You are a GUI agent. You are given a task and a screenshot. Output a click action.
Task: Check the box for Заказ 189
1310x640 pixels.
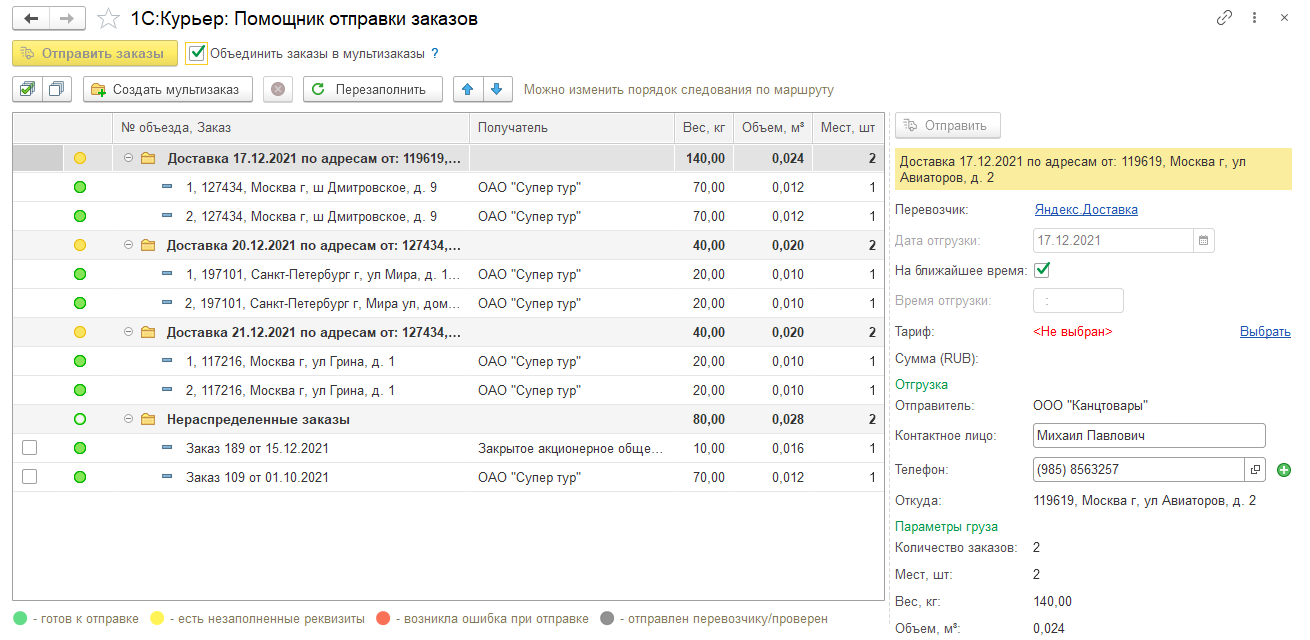tap(29, 448)
